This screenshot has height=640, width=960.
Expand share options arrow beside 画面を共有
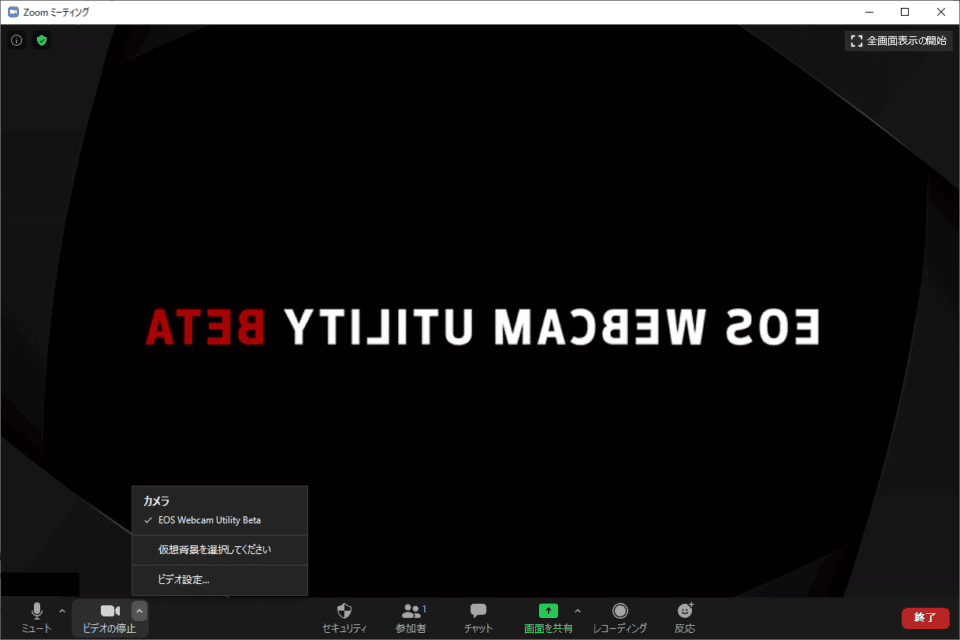[x=577, y=611]
